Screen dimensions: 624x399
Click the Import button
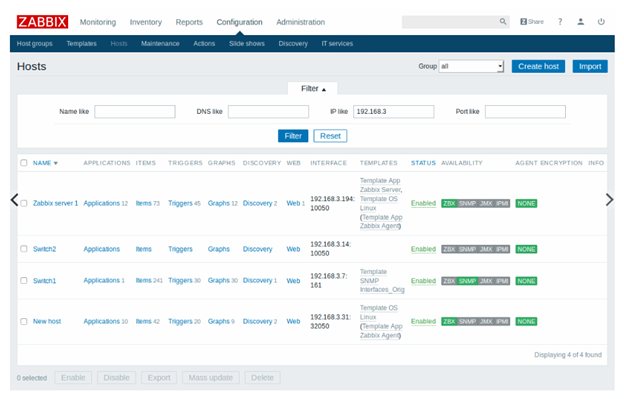click(590, 66)
